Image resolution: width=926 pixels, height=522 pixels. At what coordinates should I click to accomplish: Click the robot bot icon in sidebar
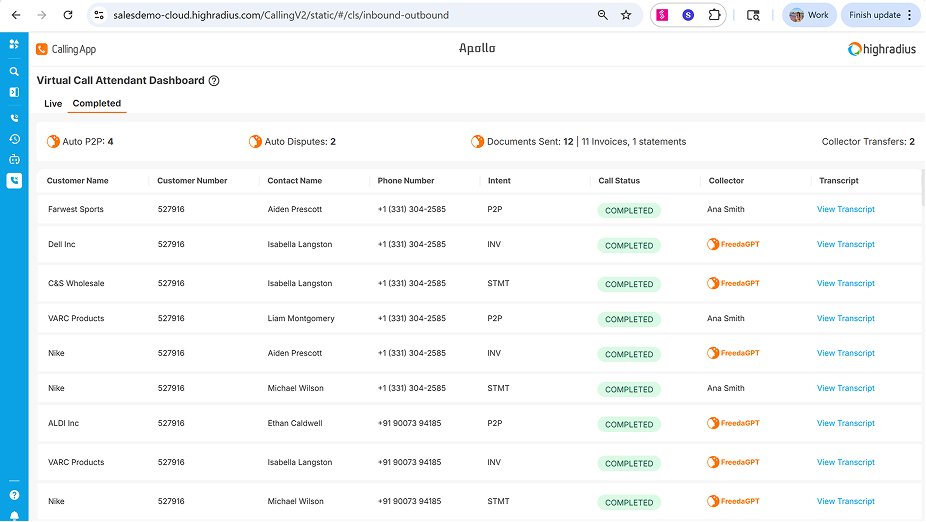pyautogui.click(x=14, y=159)
